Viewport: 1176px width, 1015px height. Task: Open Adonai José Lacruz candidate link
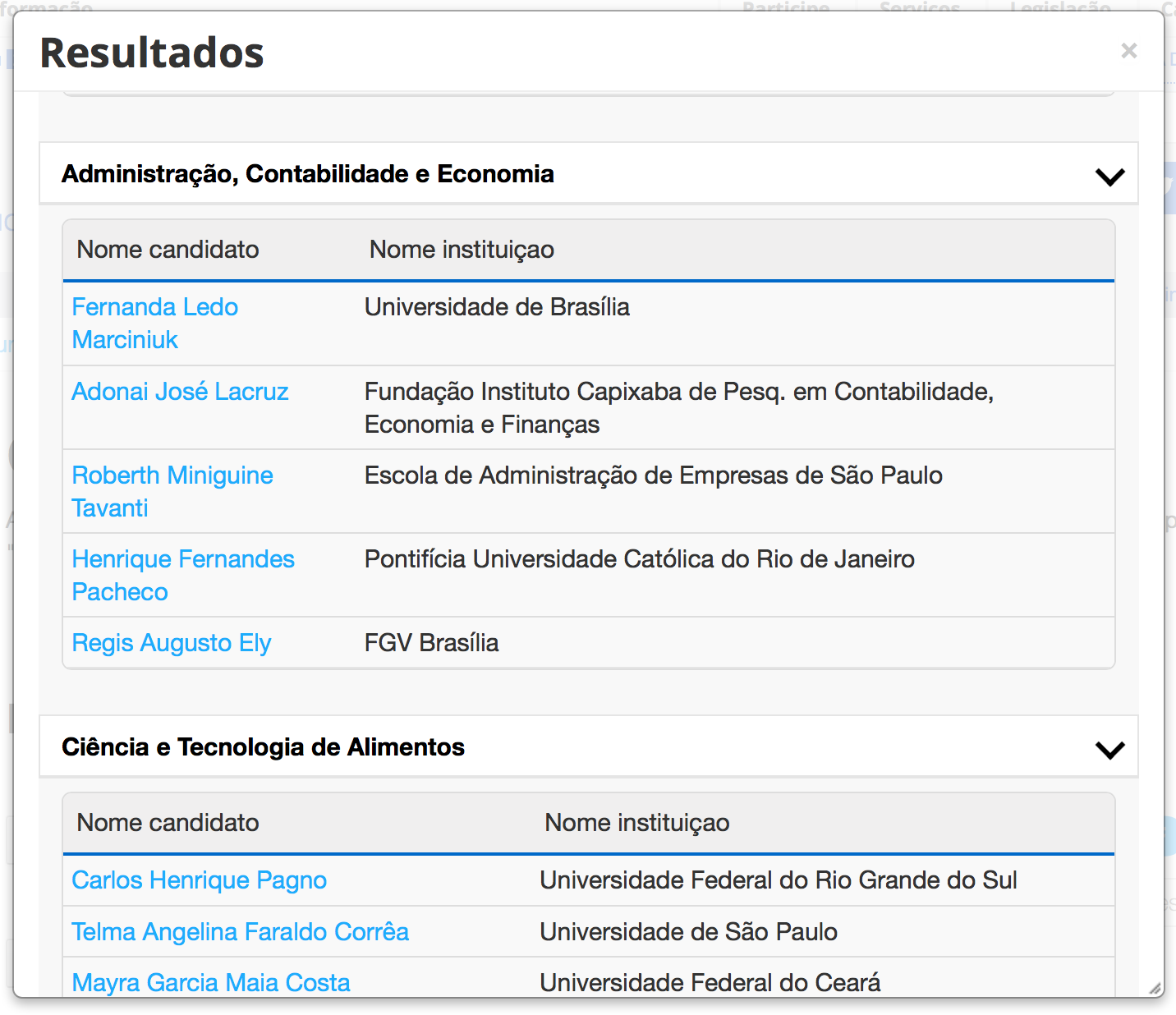(x=180, y=392)
